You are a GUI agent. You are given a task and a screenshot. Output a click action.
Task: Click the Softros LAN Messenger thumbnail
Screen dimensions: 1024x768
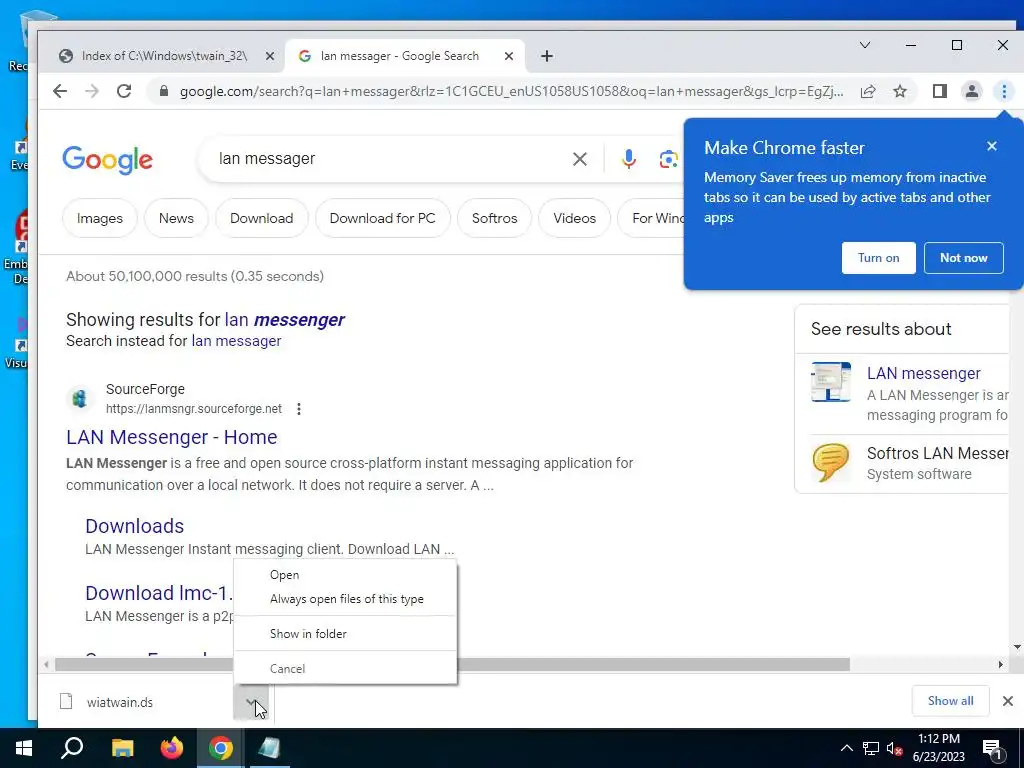point(831,462)
